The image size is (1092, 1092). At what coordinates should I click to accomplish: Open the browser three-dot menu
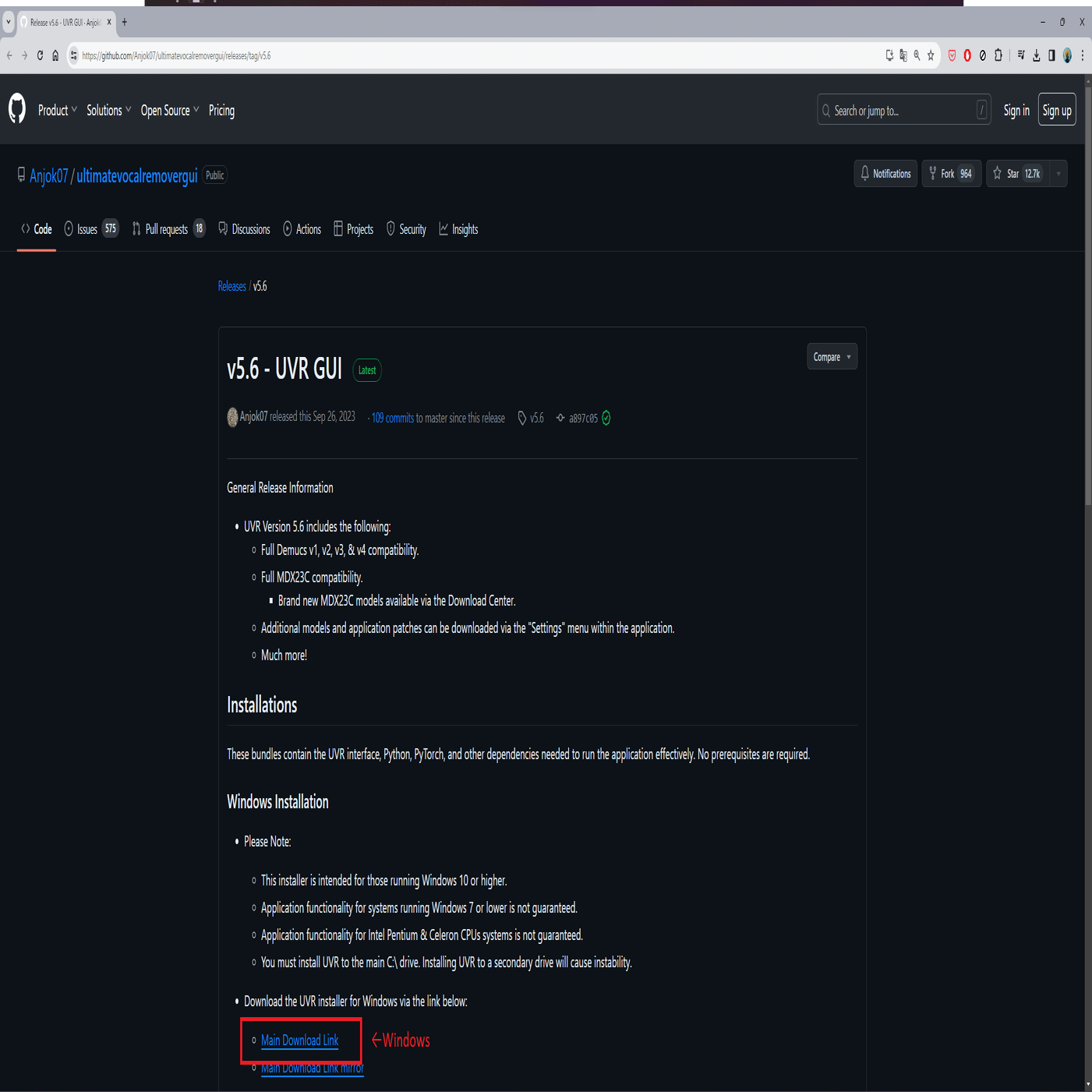(1083, 55)
